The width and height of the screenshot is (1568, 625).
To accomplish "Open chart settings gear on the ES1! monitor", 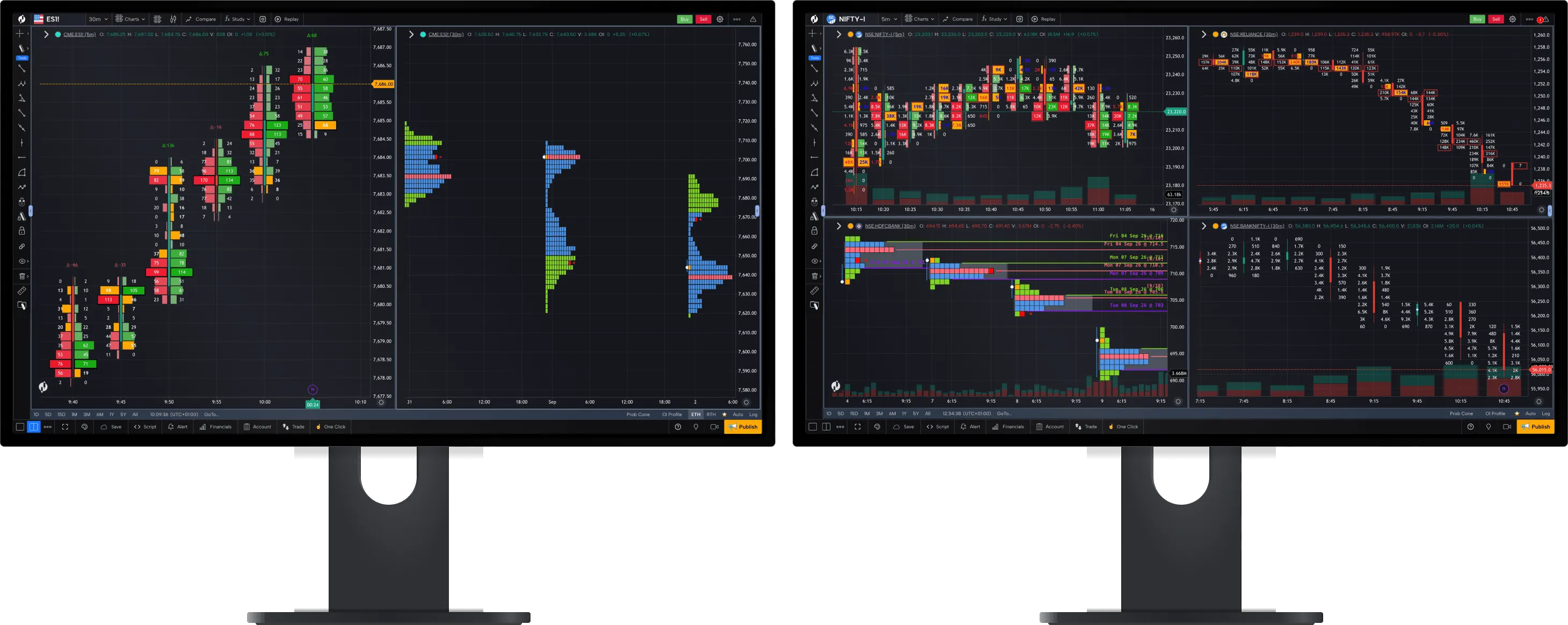I will [720, 19].
